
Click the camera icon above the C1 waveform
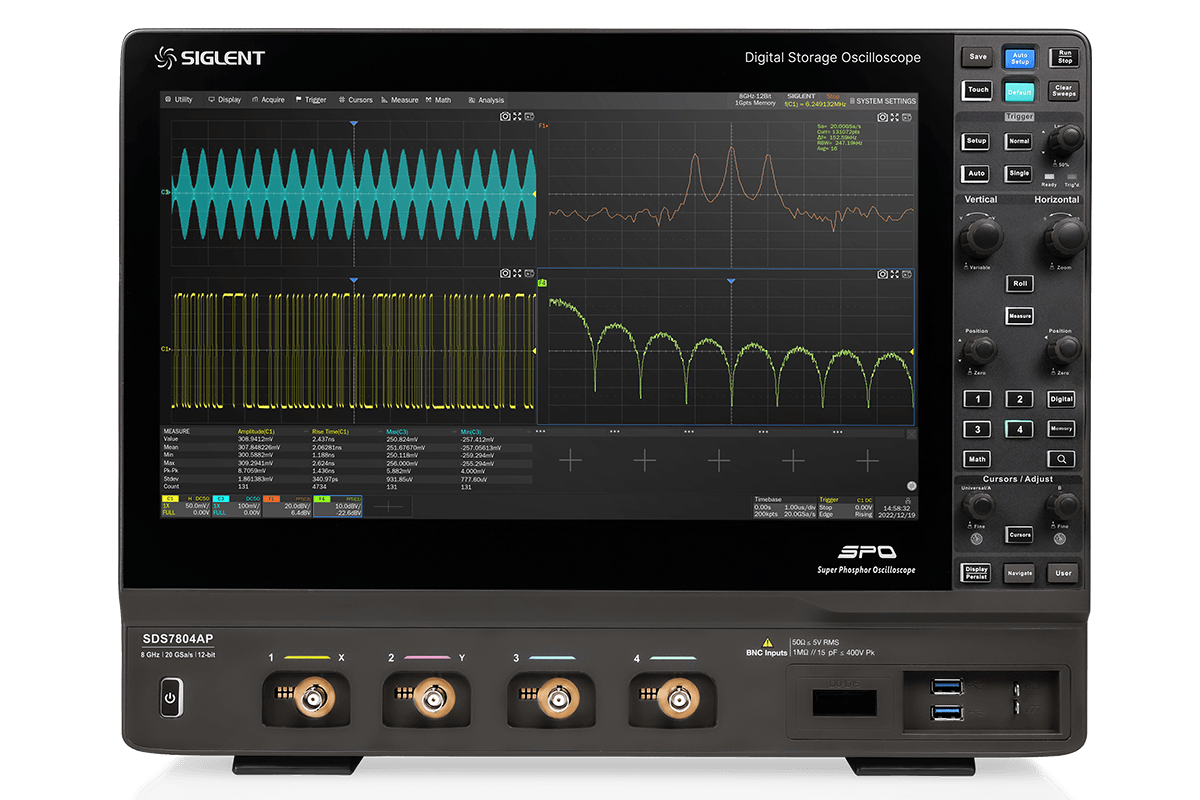(x=505, y=273)
